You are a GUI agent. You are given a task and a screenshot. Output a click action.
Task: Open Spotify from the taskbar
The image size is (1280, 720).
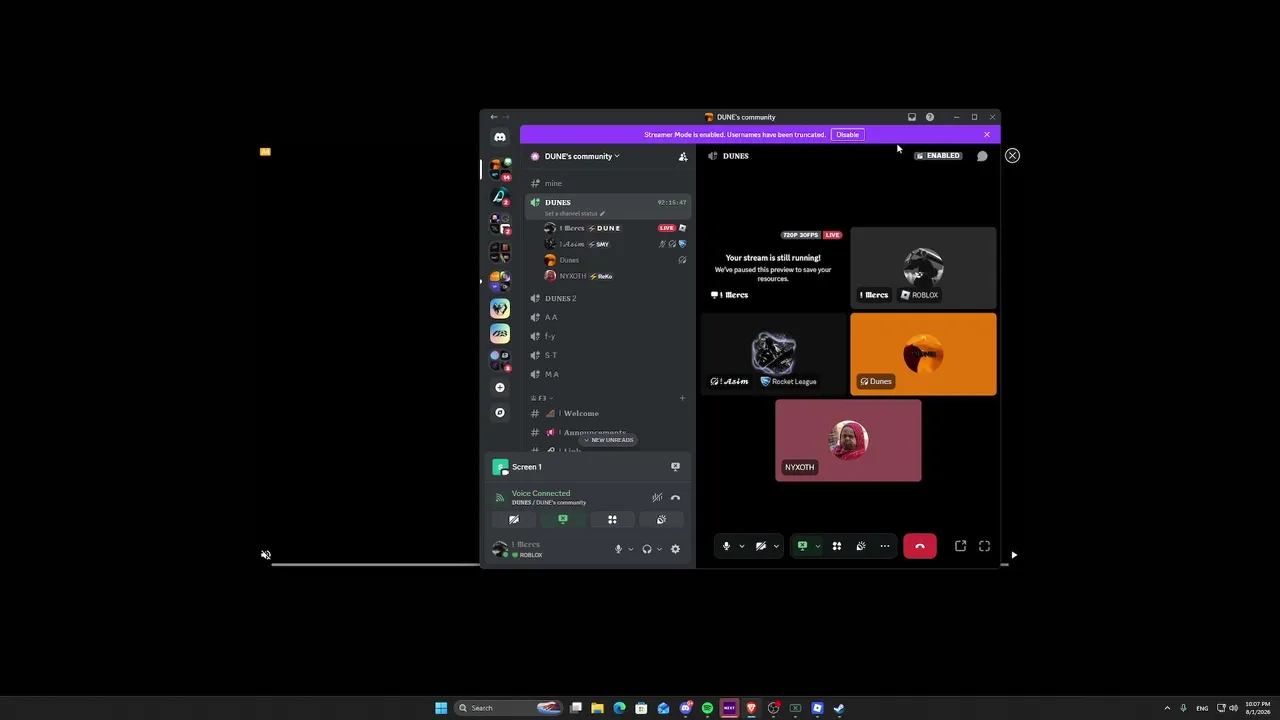(707, 708)
